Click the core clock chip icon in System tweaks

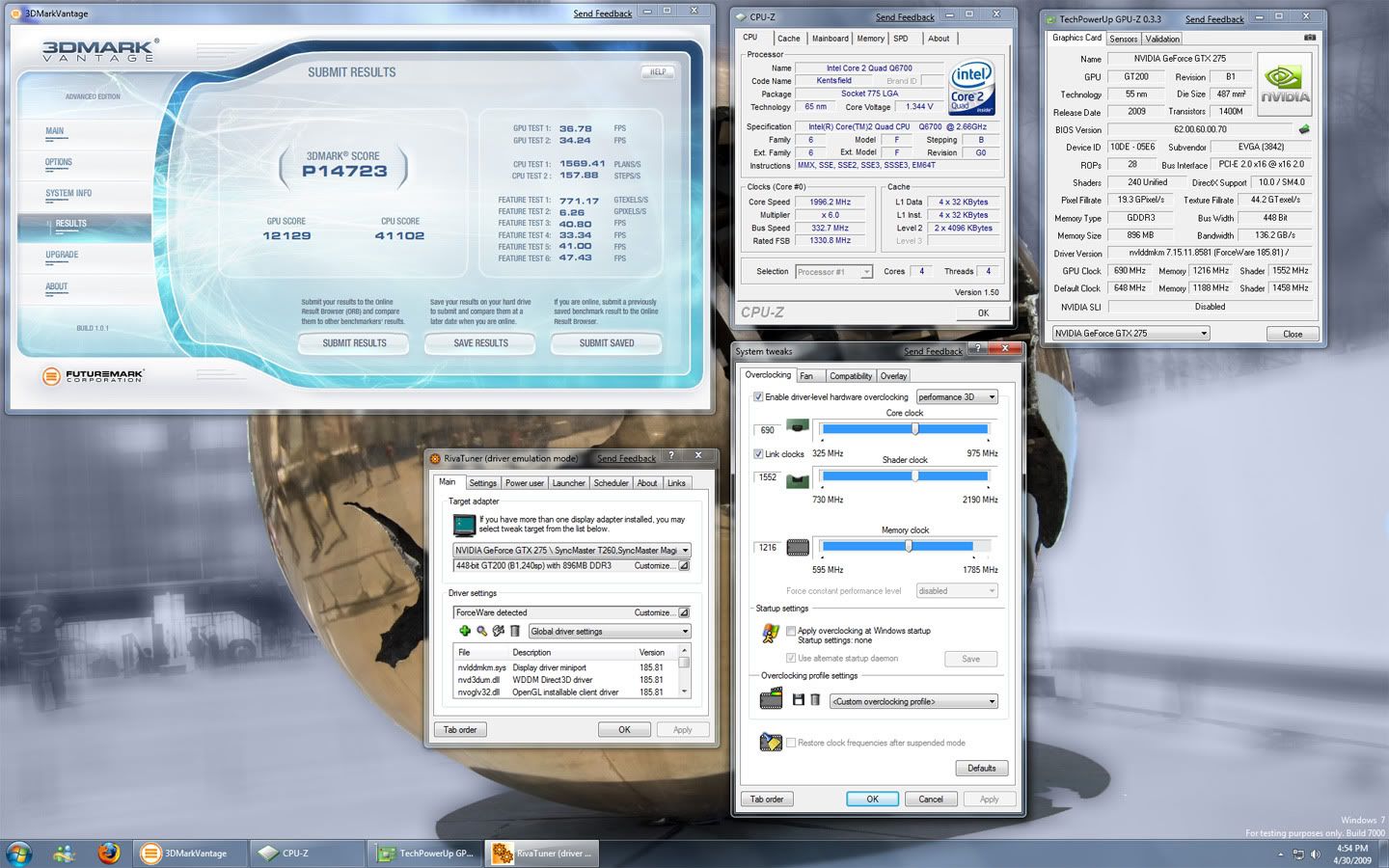797,426
